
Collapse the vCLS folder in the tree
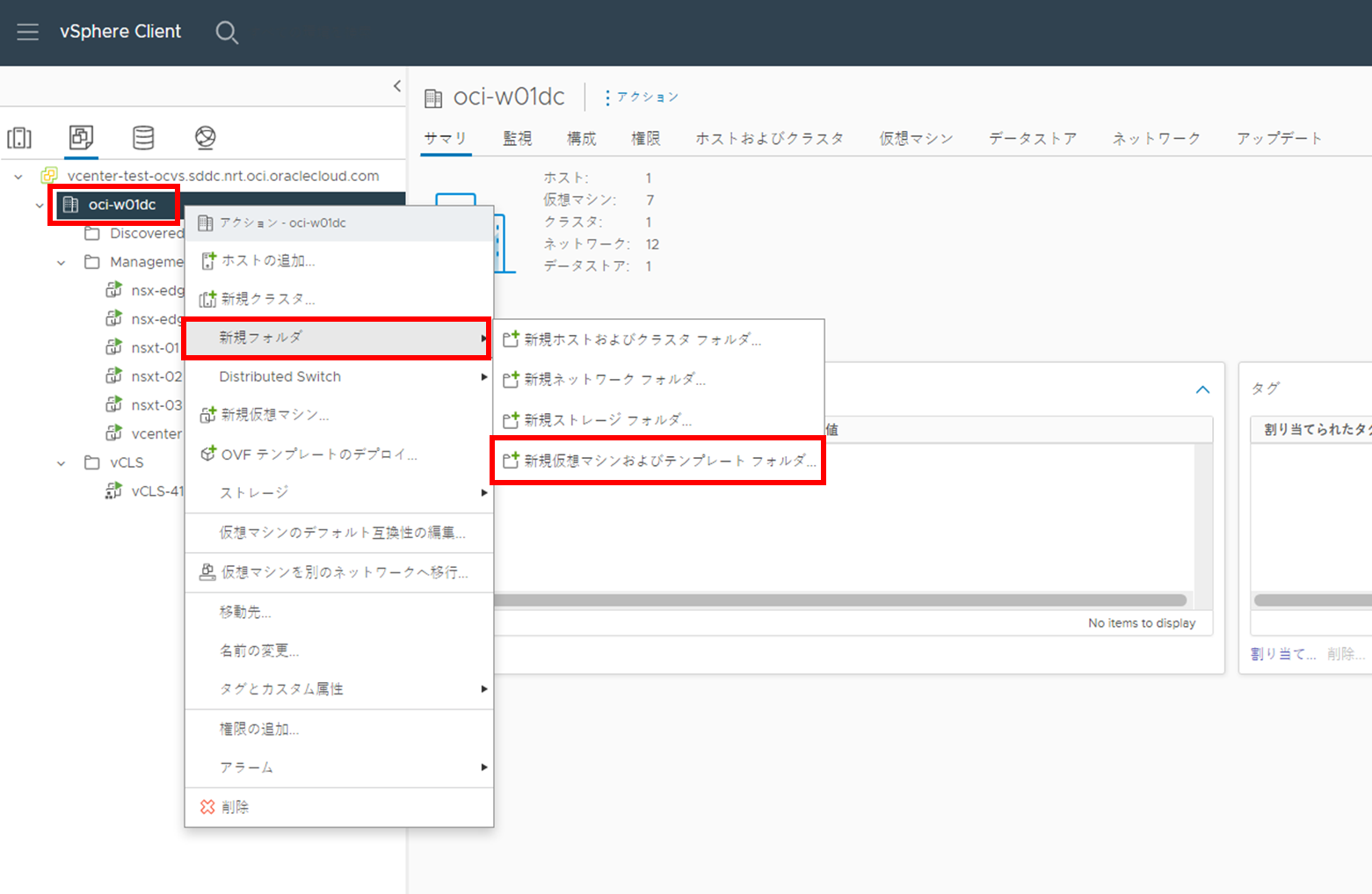point(60,462)
